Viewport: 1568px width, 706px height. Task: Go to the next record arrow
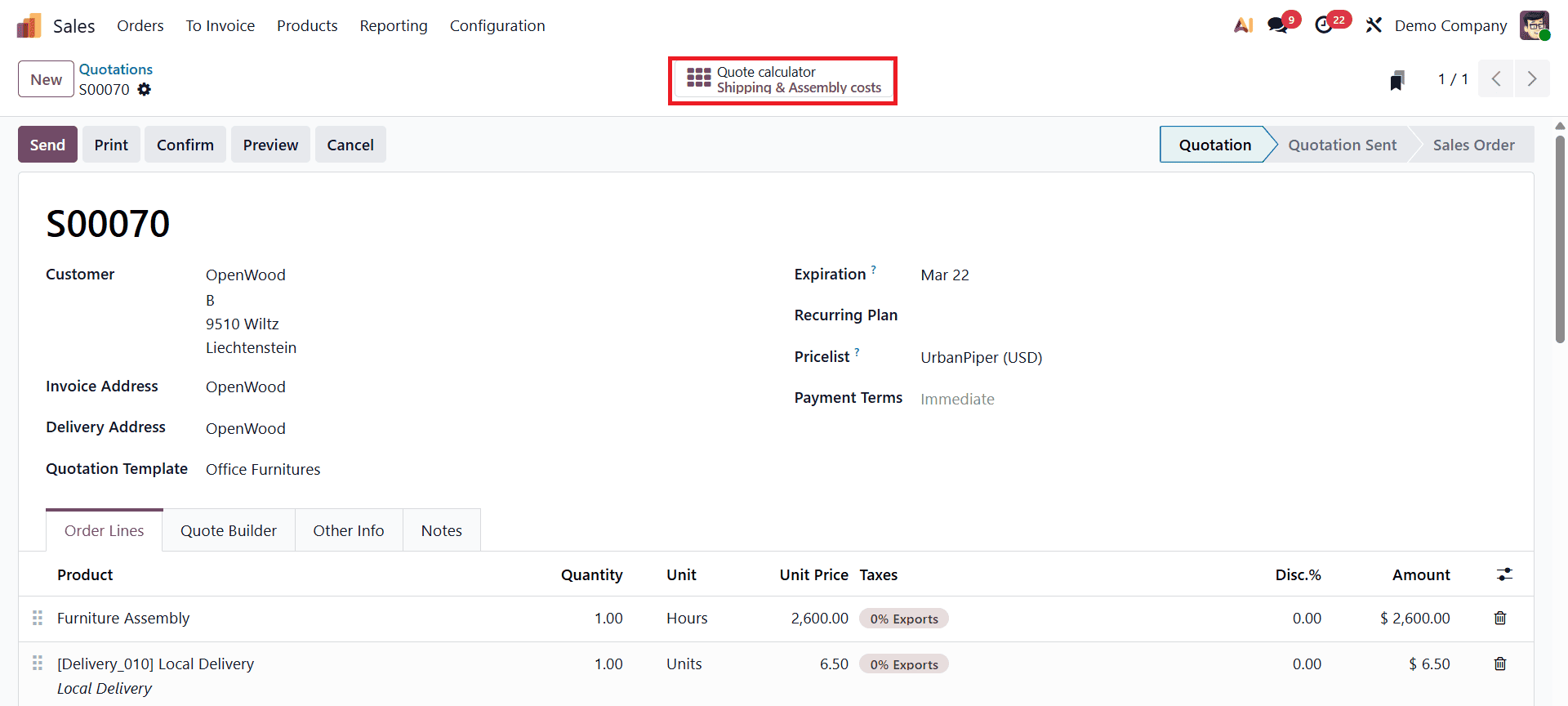point(1532,78)
